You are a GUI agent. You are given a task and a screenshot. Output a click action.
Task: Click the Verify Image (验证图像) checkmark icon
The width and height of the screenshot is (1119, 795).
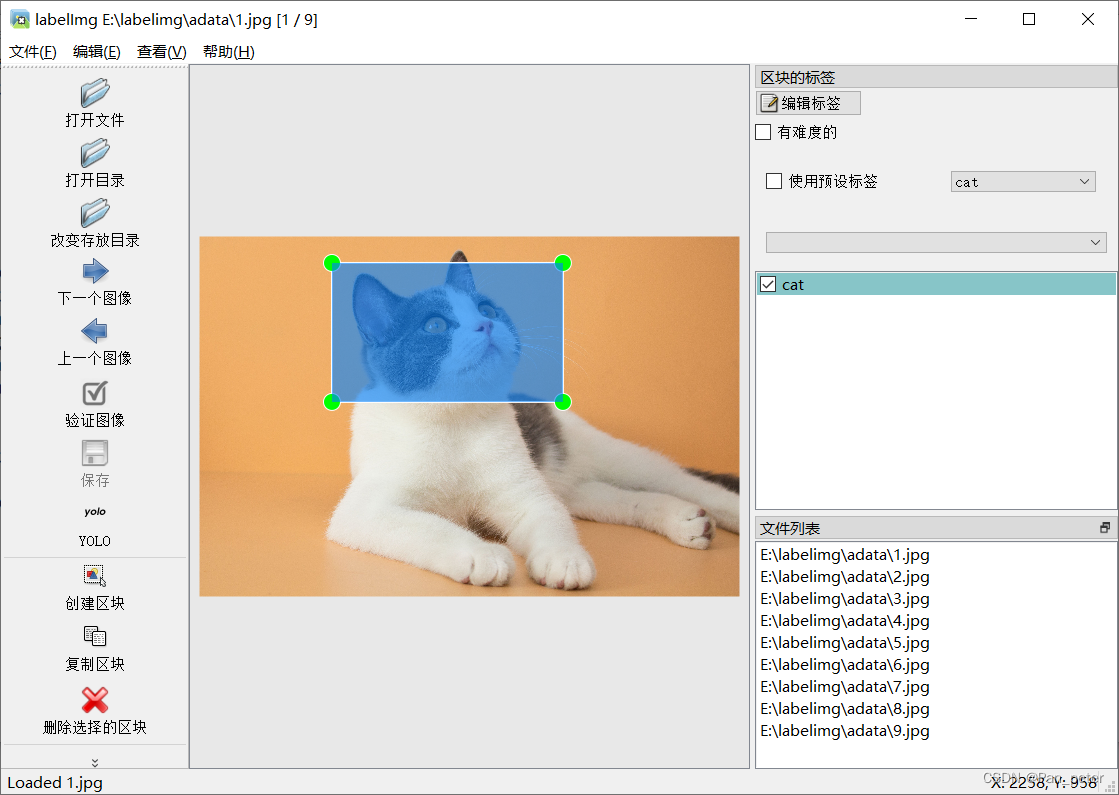95,393
